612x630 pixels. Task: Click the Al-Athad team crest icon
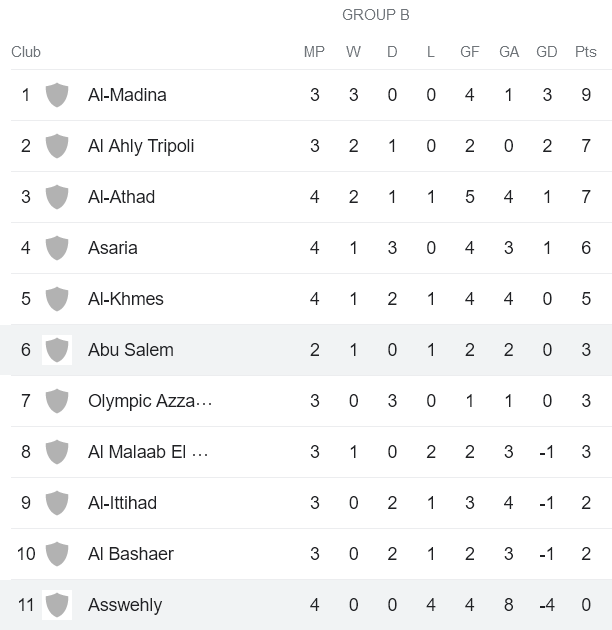57,197
